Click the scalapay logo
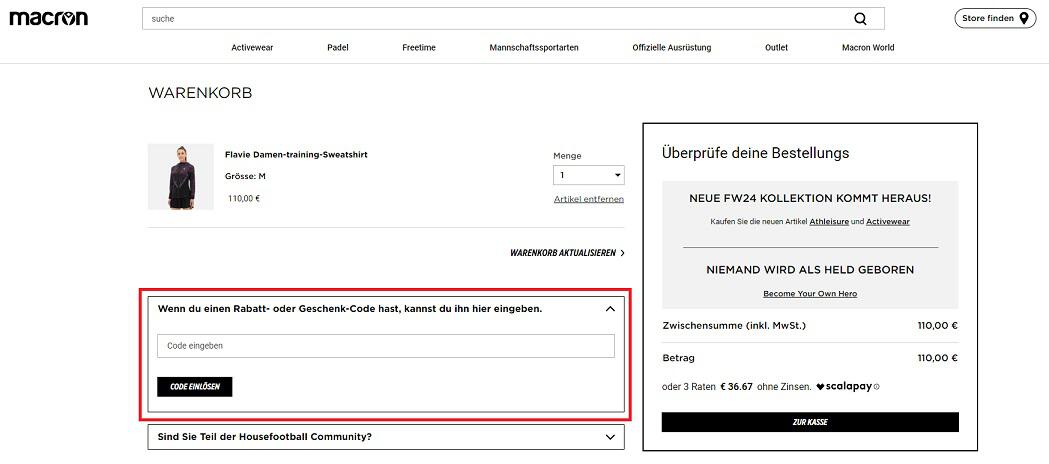 (x=844, y=386)
